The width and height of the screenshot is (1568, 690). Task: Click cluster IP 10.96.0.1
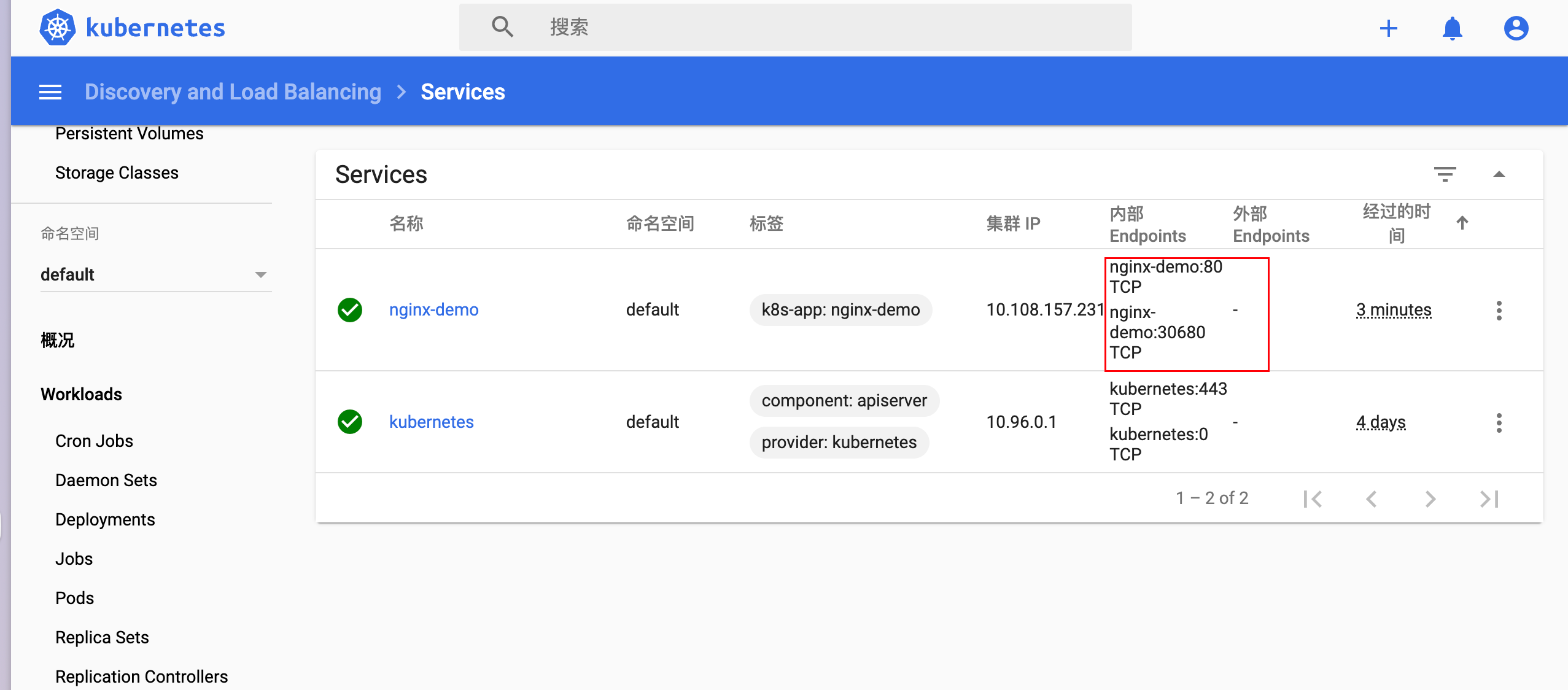[x=1022, y=422]
